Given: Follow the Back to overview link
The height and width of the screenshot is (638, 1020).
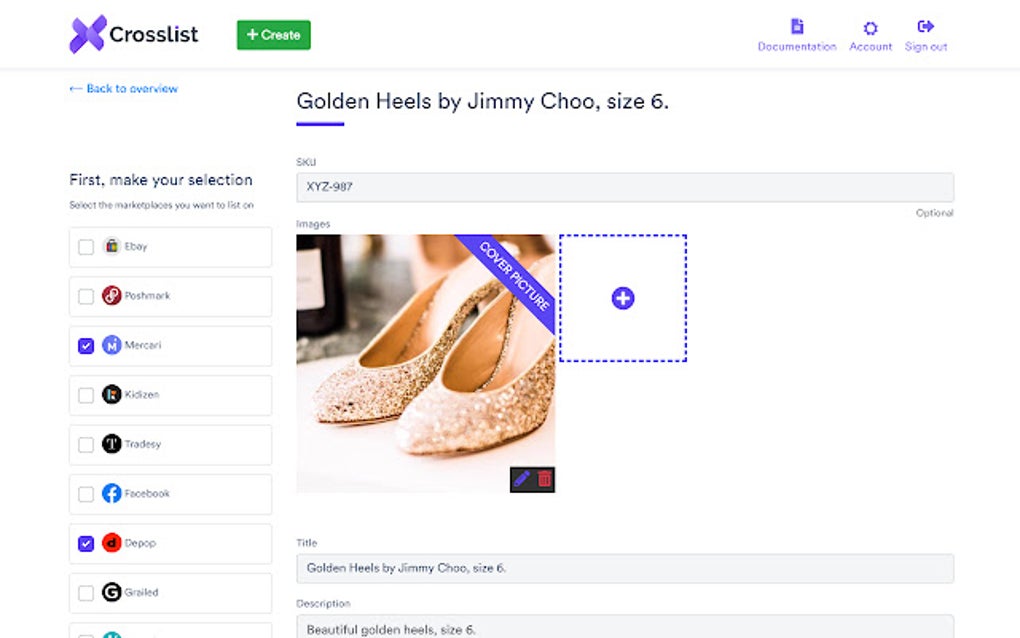Looking at the screenshot, I should coord(122,88).
